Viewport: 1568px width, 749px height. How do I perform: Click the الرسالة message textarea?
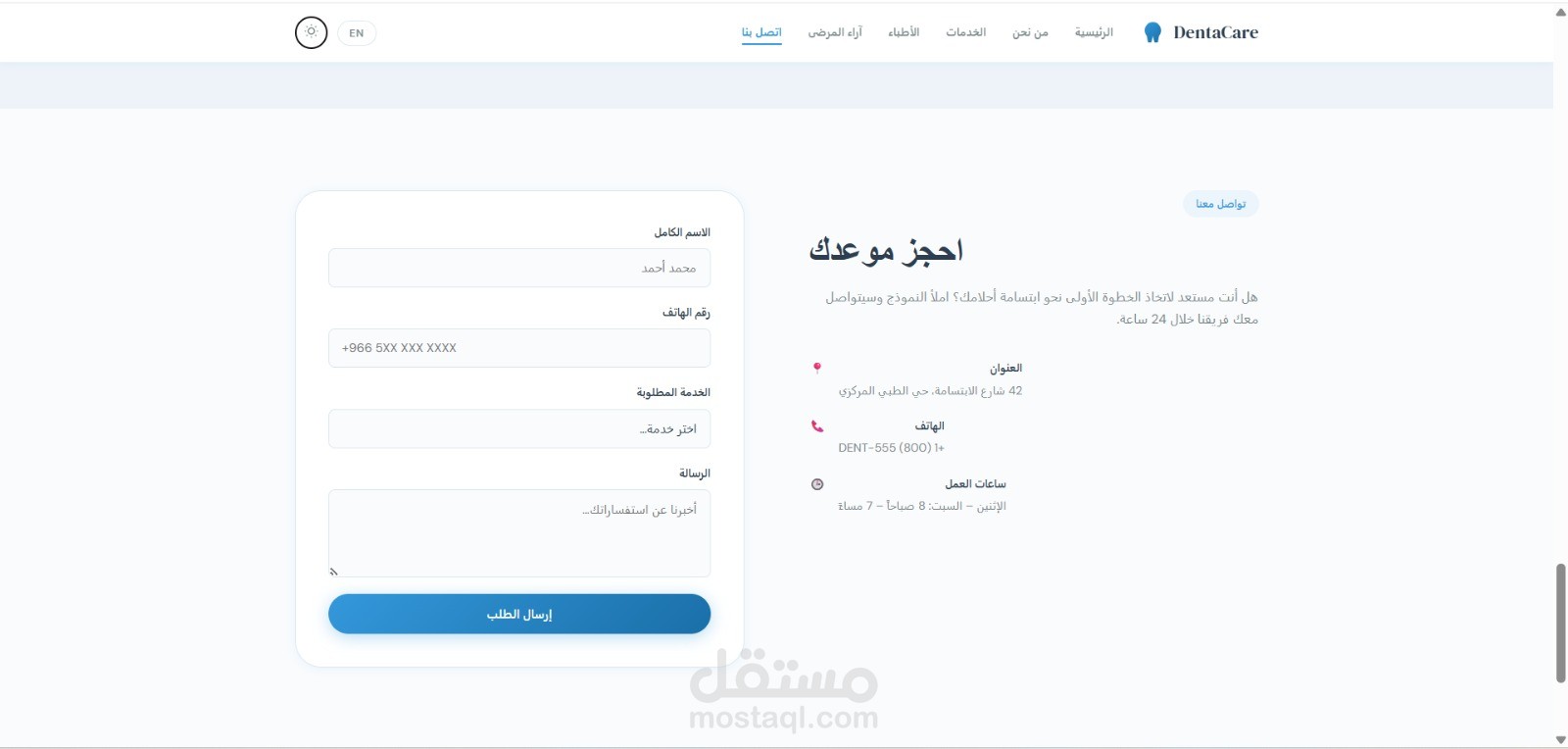point(519,533)
